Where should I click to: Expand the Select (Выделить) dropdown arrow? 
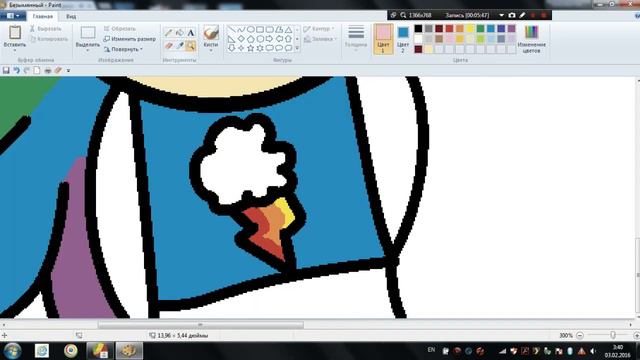tap(88, 50)
